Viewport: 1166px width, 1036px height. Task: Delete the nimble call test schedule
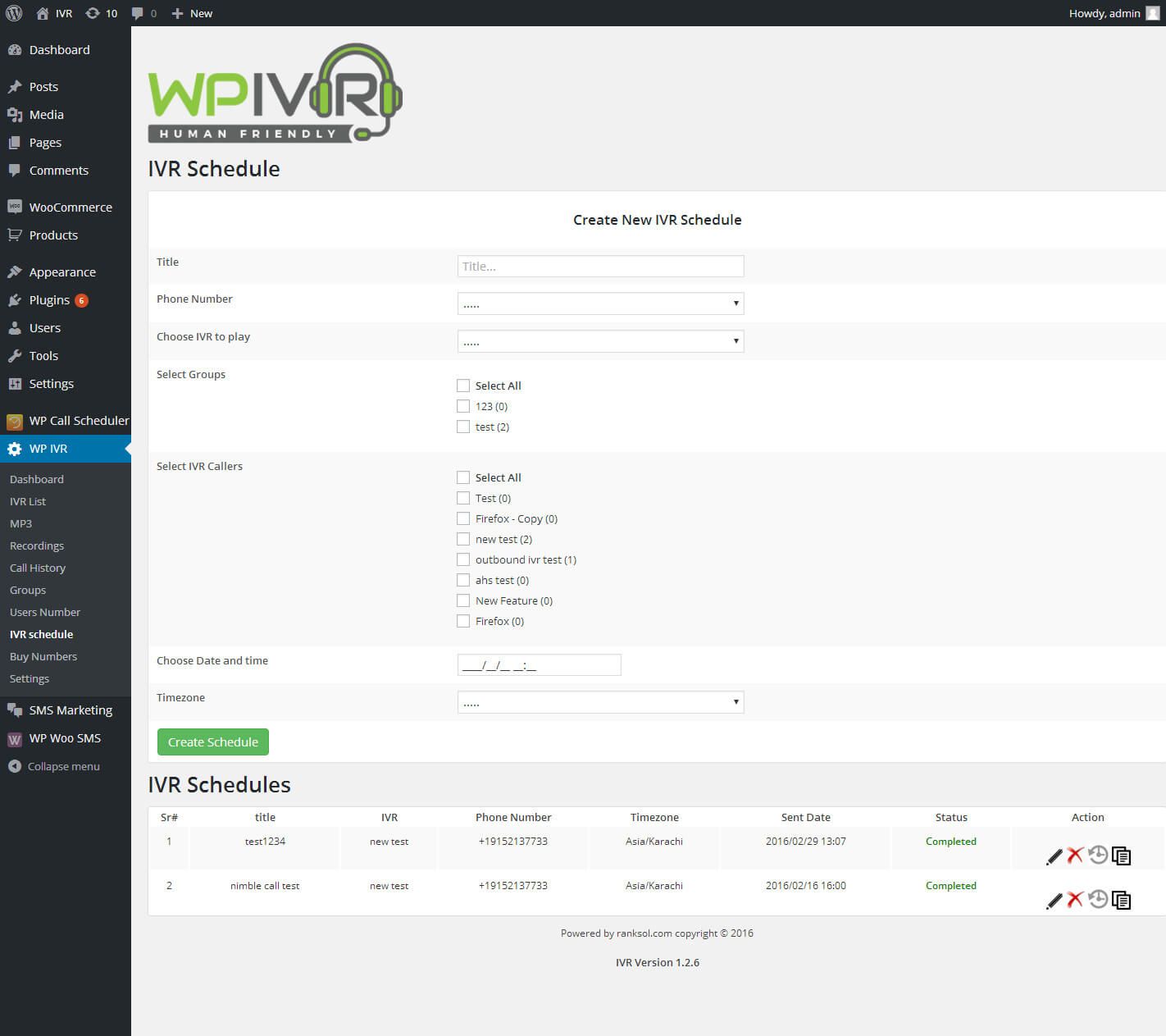click(1075, 900)
